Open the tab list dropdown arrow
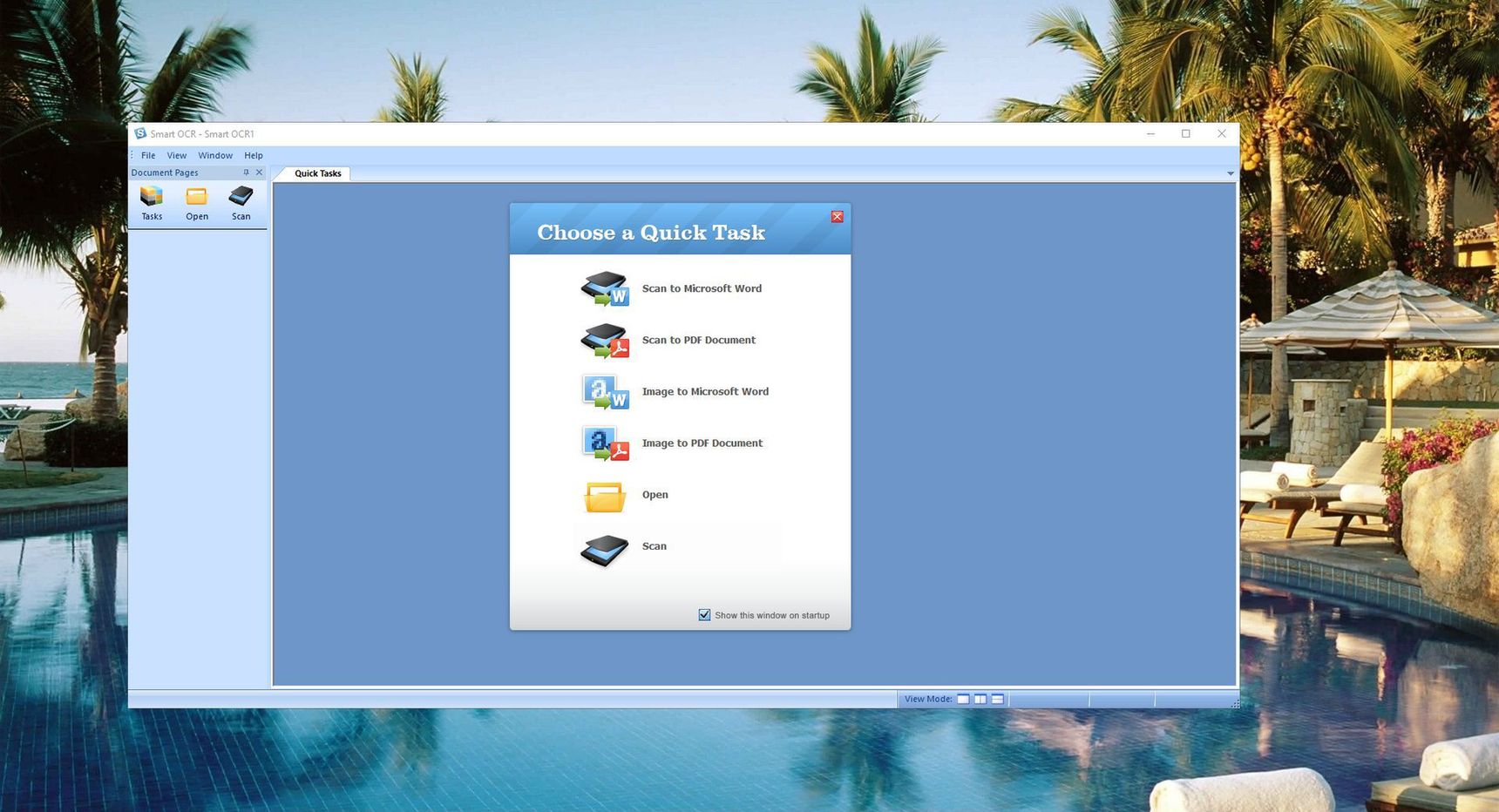Viewport: 1499px width, 812px height. point(1231,173)
